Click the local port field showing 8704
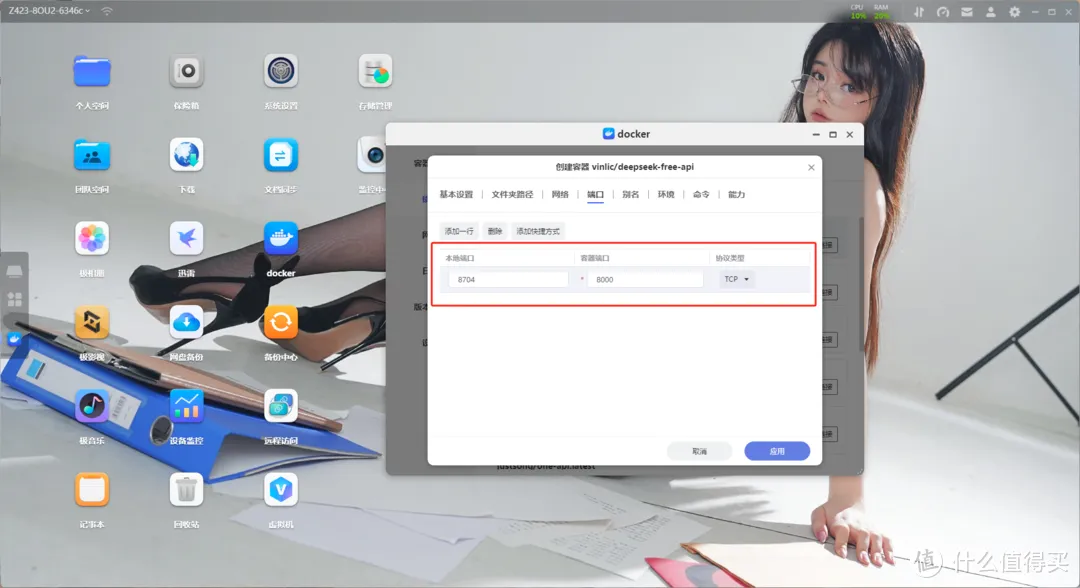This screenshot has height=588, width=1080. 508,278
